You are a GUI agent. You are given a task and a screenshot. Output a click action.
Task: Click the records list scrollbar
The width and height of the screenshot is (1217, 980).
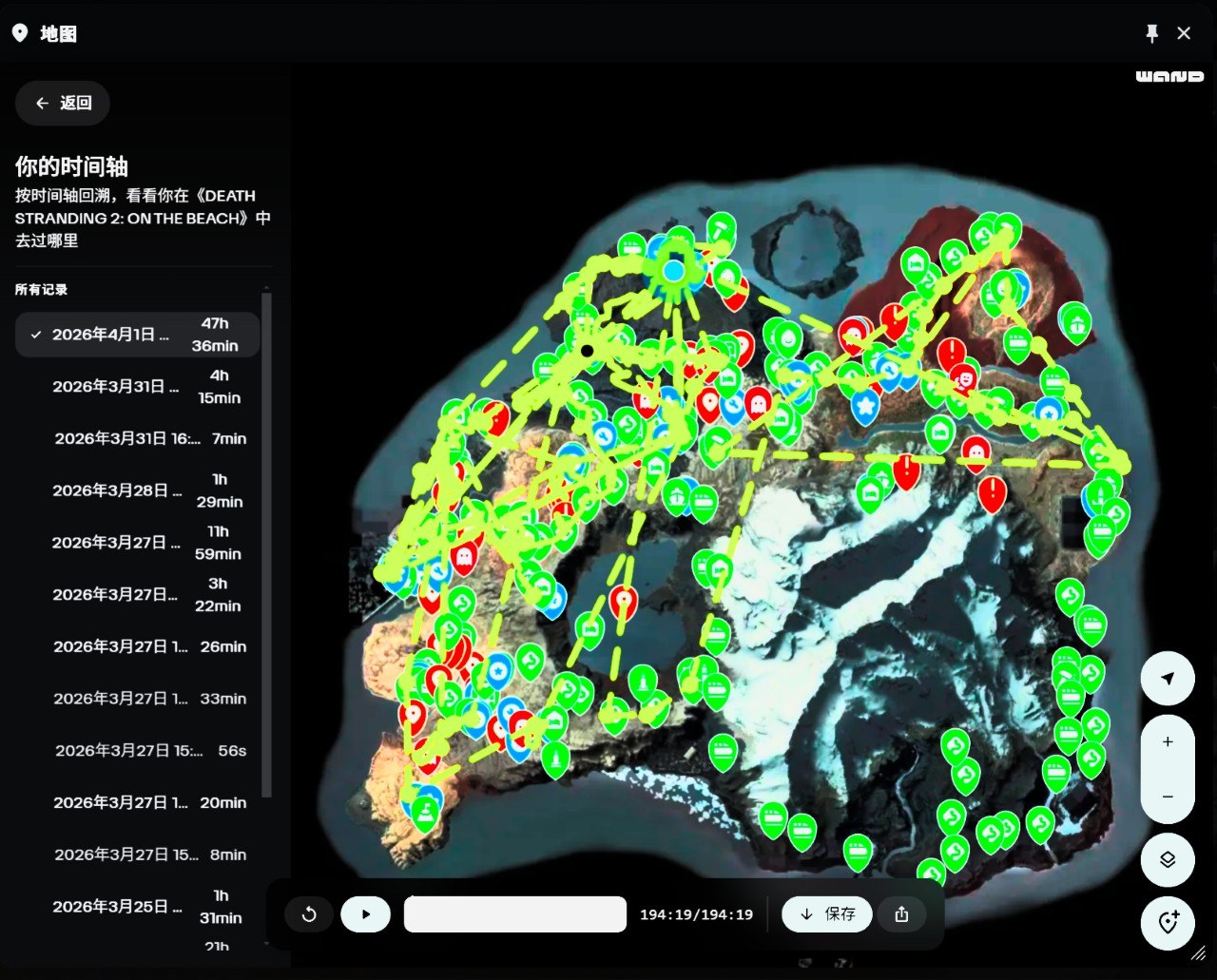pyautogui.click(x=267, y=542)
